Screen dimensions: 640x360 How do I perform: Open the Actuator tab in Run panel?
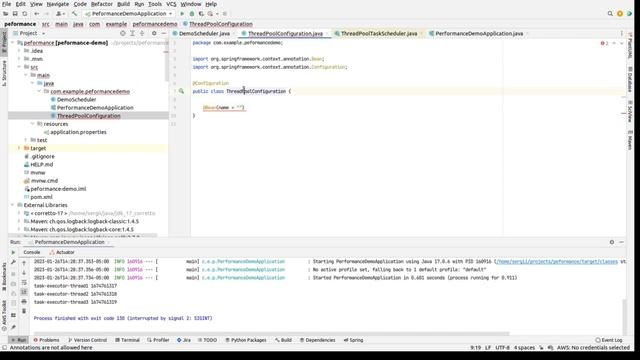click(x=62, y=252)
